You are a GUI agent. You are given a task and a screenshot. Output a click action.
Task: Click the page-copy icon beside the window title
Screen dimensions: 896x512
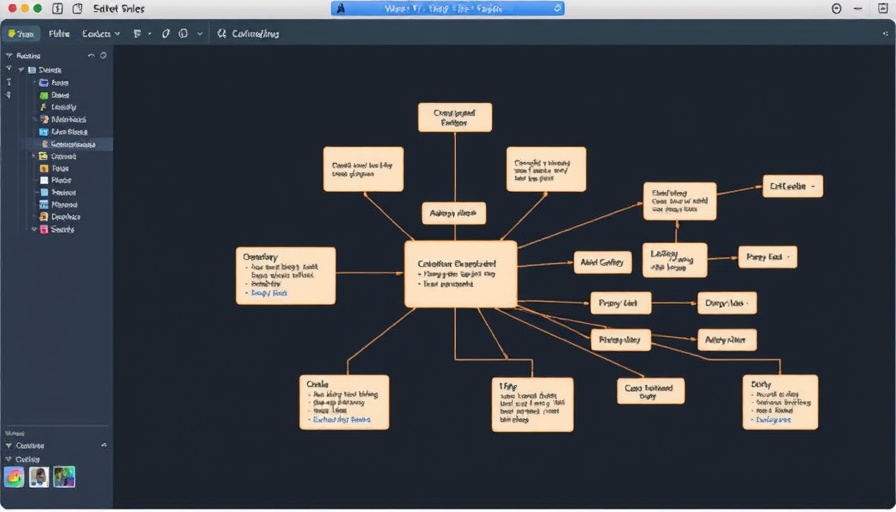pyautogui.click(x=78, y=9)
